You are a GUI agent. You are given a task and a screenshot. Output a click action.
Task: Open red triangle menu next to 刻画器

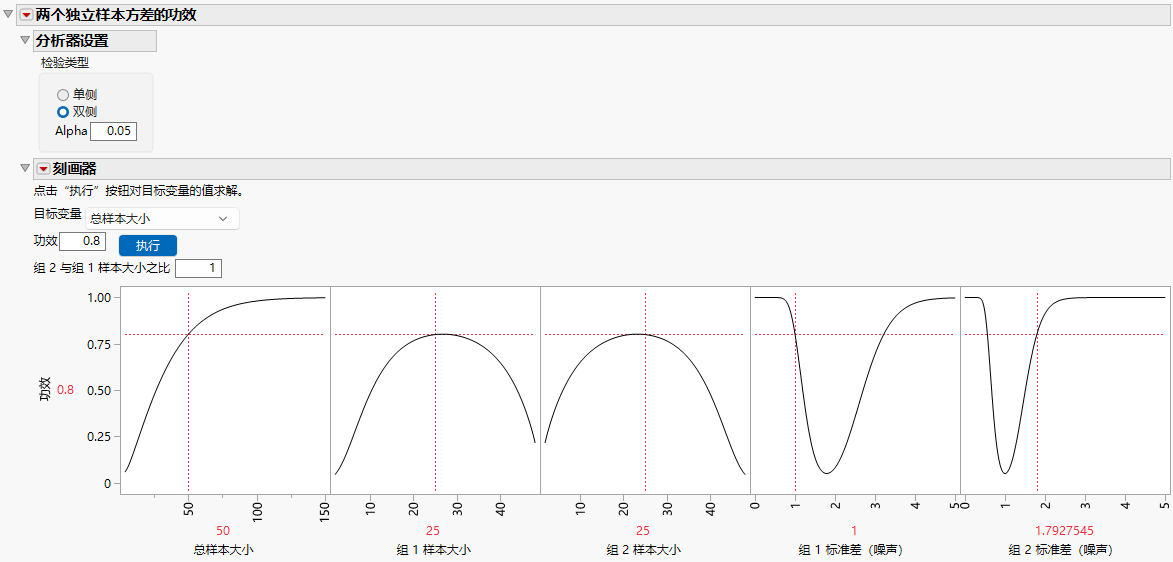coord(43,169)
